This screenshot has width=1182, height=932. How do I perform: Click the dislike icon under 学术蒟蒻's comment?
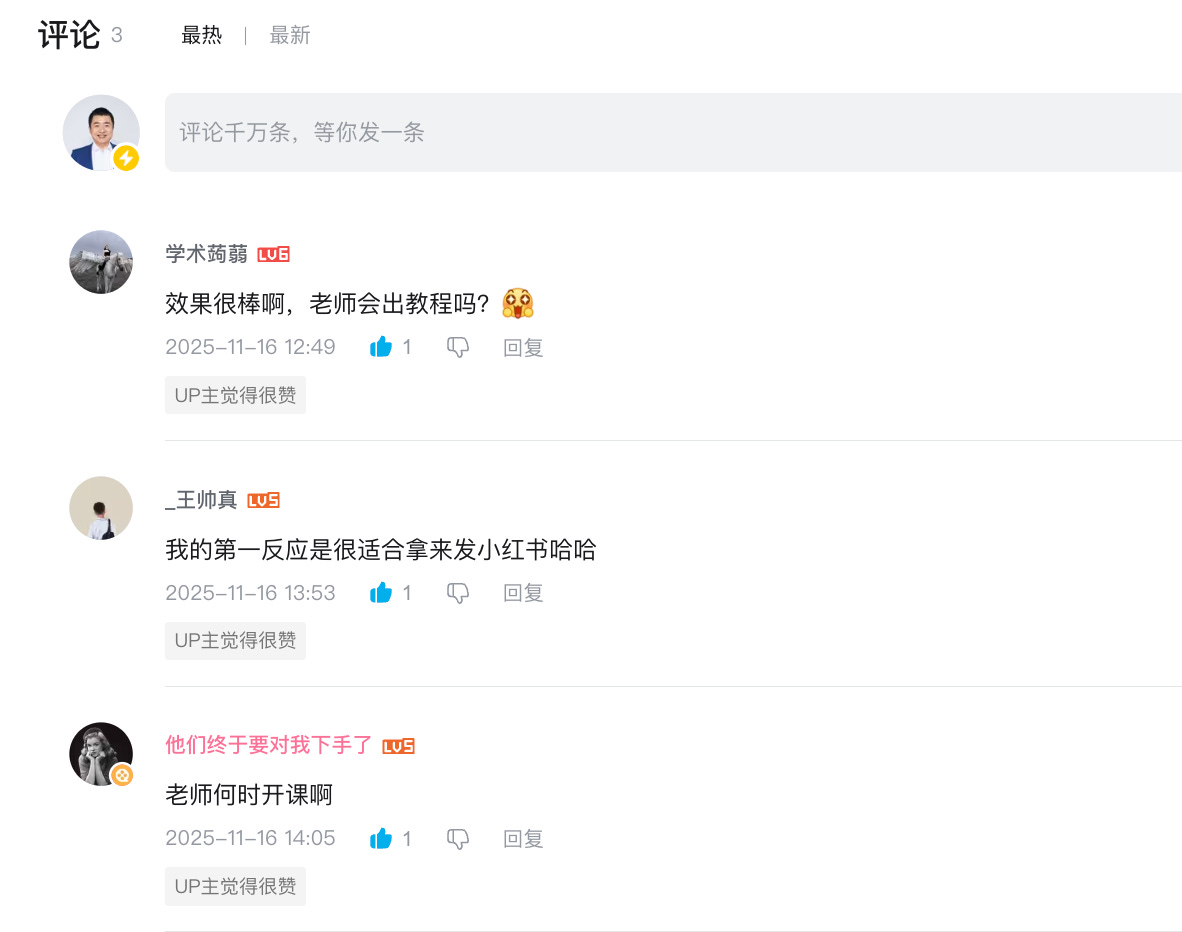457,346
